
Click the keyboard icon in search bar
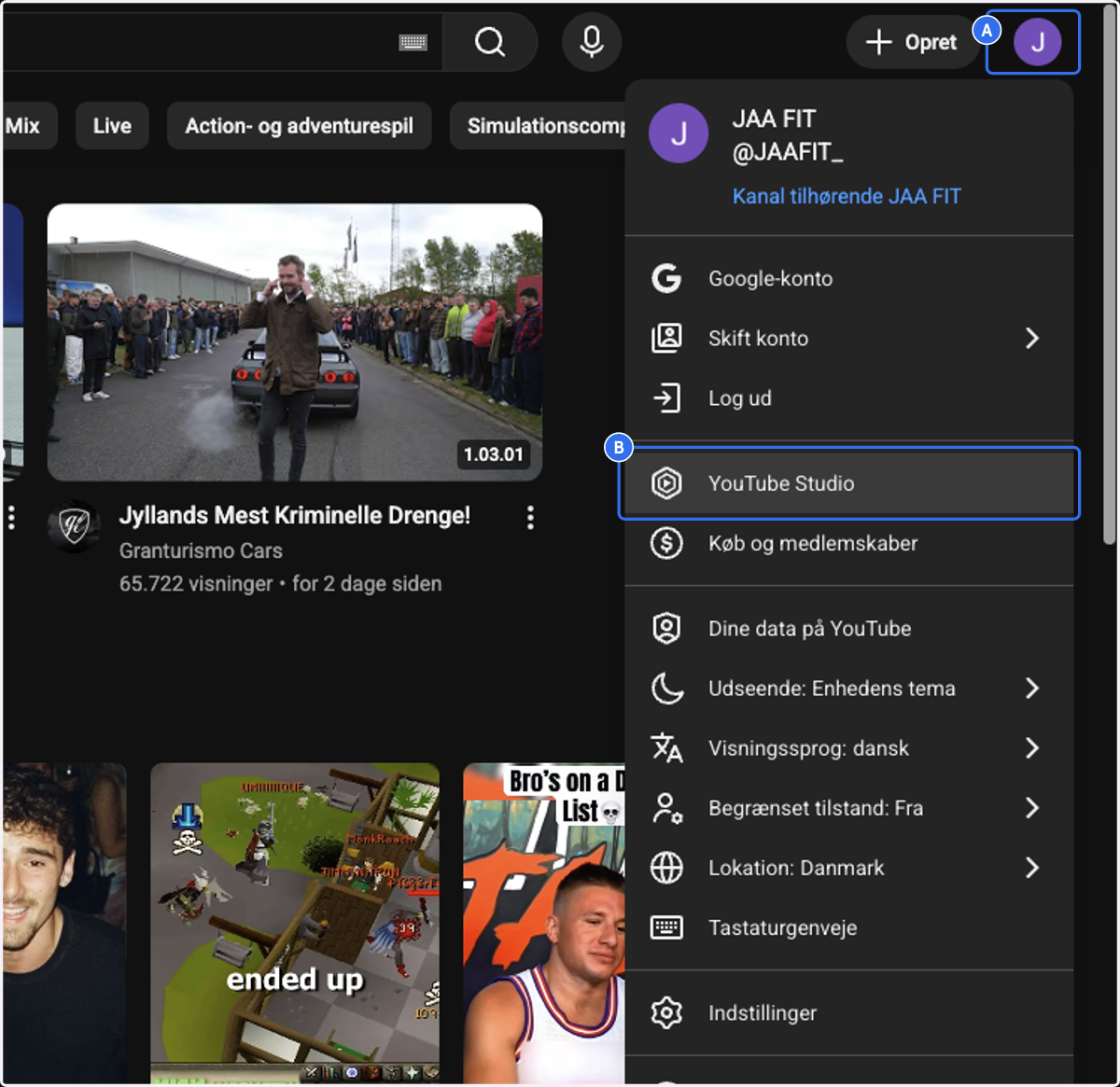point(413,42)
